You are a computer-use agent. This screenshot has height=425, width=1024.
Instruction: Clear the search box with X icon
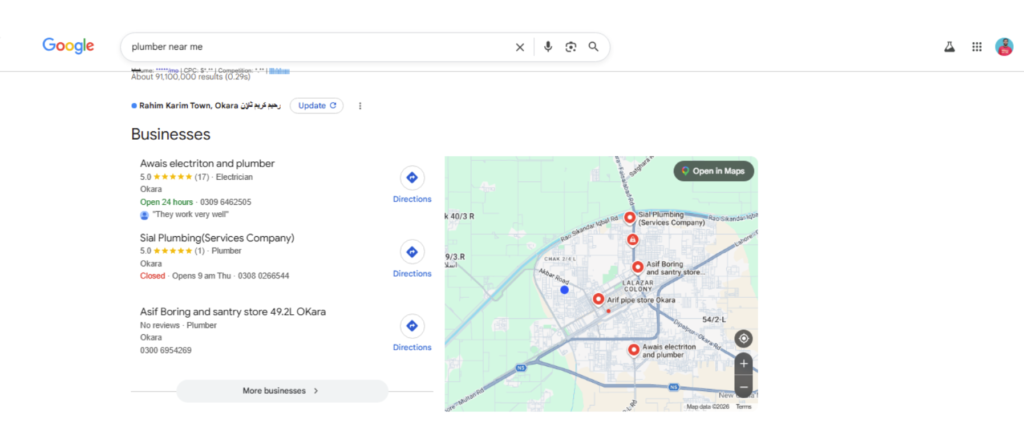tap(520, 47)
